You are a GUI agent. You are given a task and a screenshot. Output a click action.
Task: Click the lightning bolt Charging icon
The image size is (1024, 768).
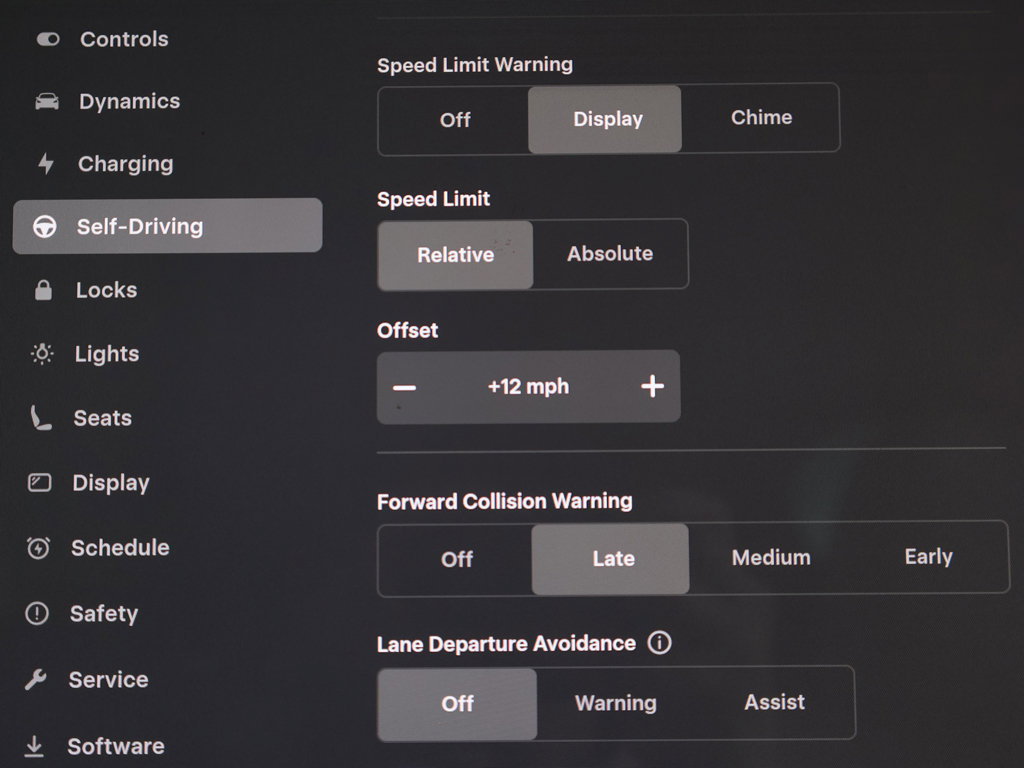(46, 163)
